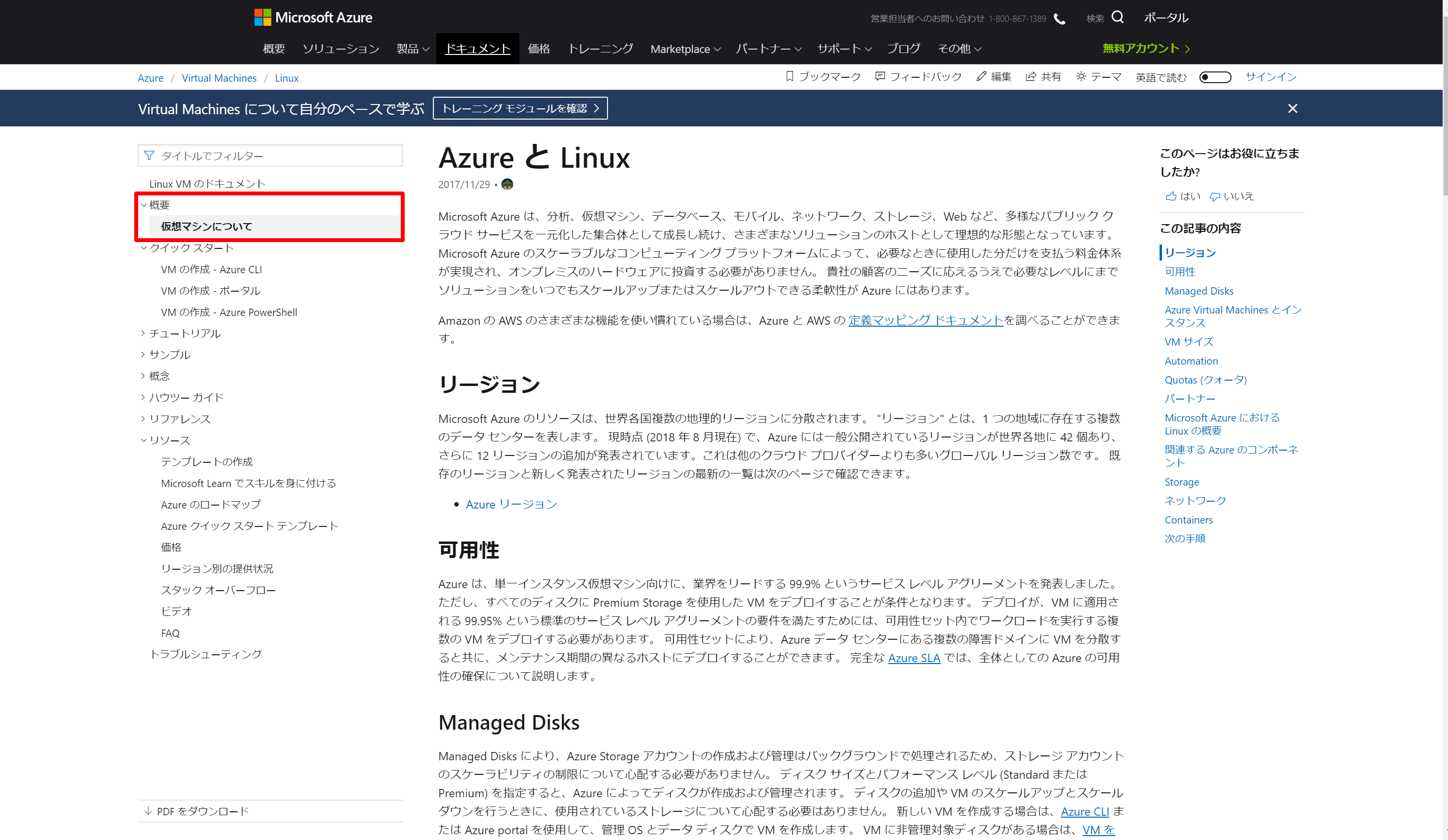Click the article author avatar

coord(507,184)
